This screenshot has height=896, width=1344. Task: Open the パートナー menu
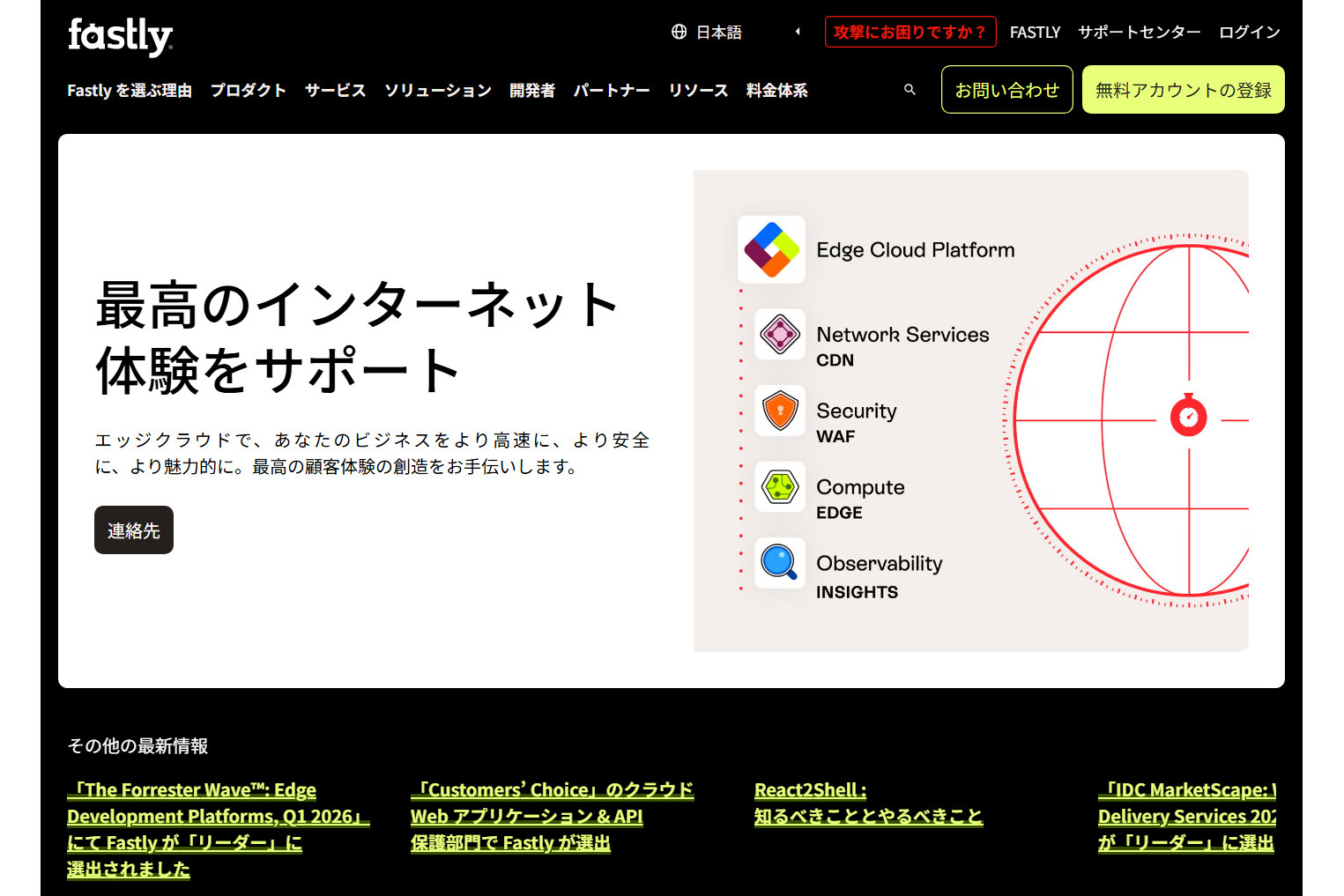pos(612,90)
